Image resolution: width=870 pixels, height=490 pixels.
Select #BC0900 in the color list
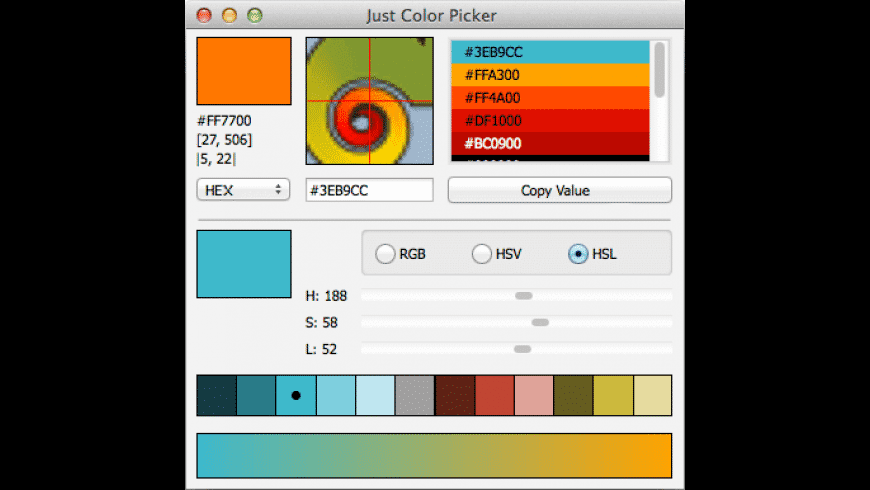(550, 144)
